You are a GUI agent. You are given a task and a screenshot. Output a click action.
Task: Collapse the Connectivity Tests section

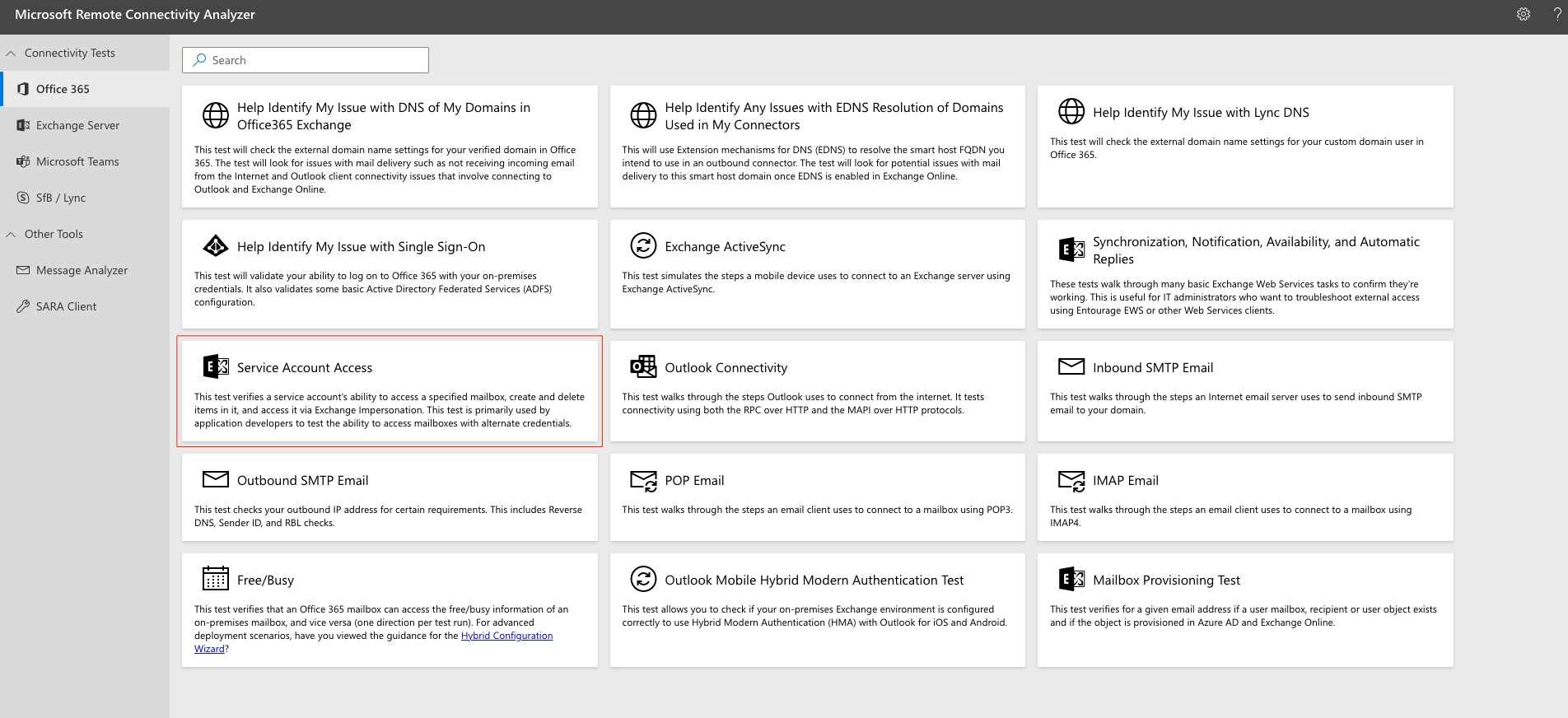11,54
